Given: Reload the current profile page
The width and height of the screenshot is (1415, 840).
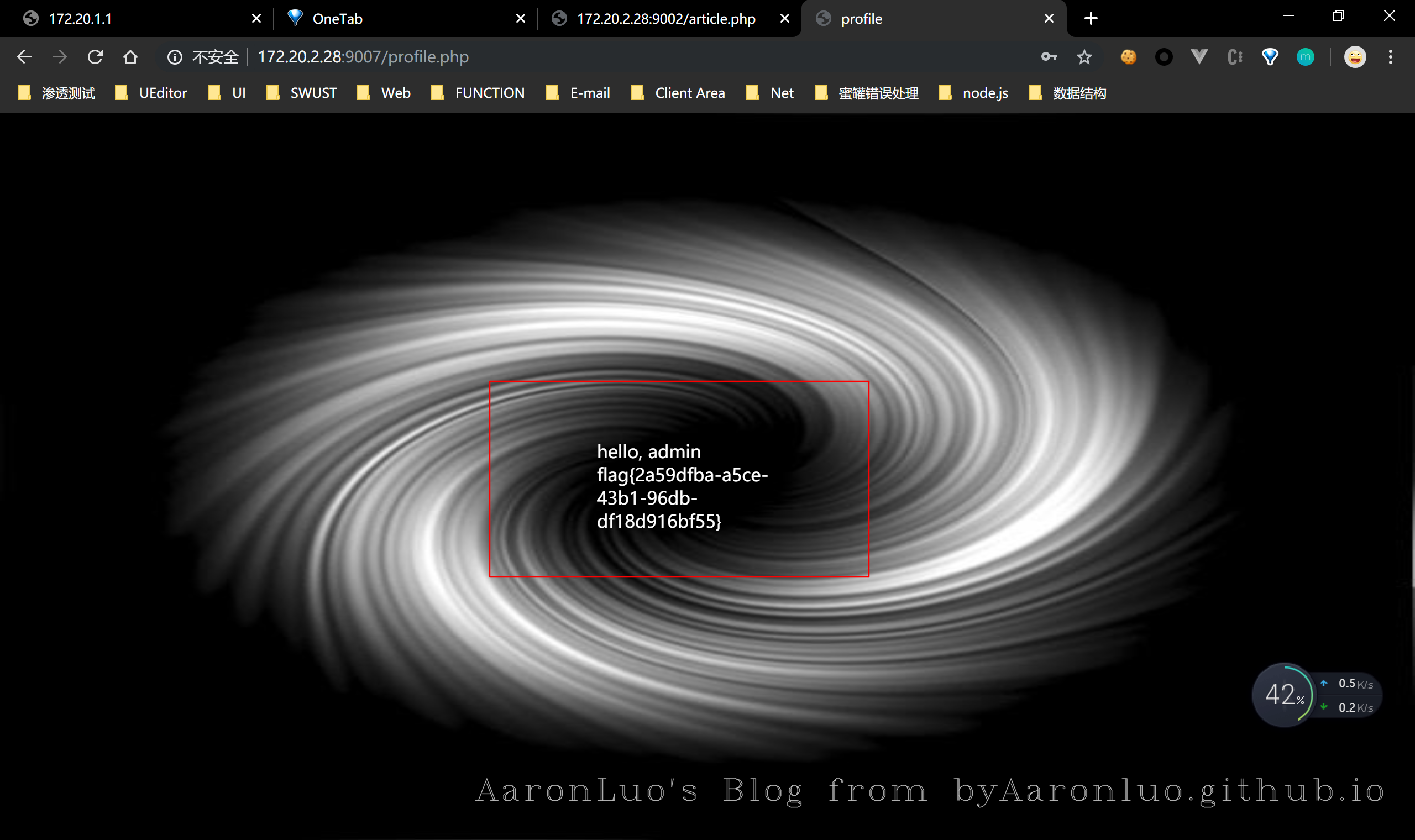Looking at the screenshot, I should pyautogui.click(x=95, y=56).
